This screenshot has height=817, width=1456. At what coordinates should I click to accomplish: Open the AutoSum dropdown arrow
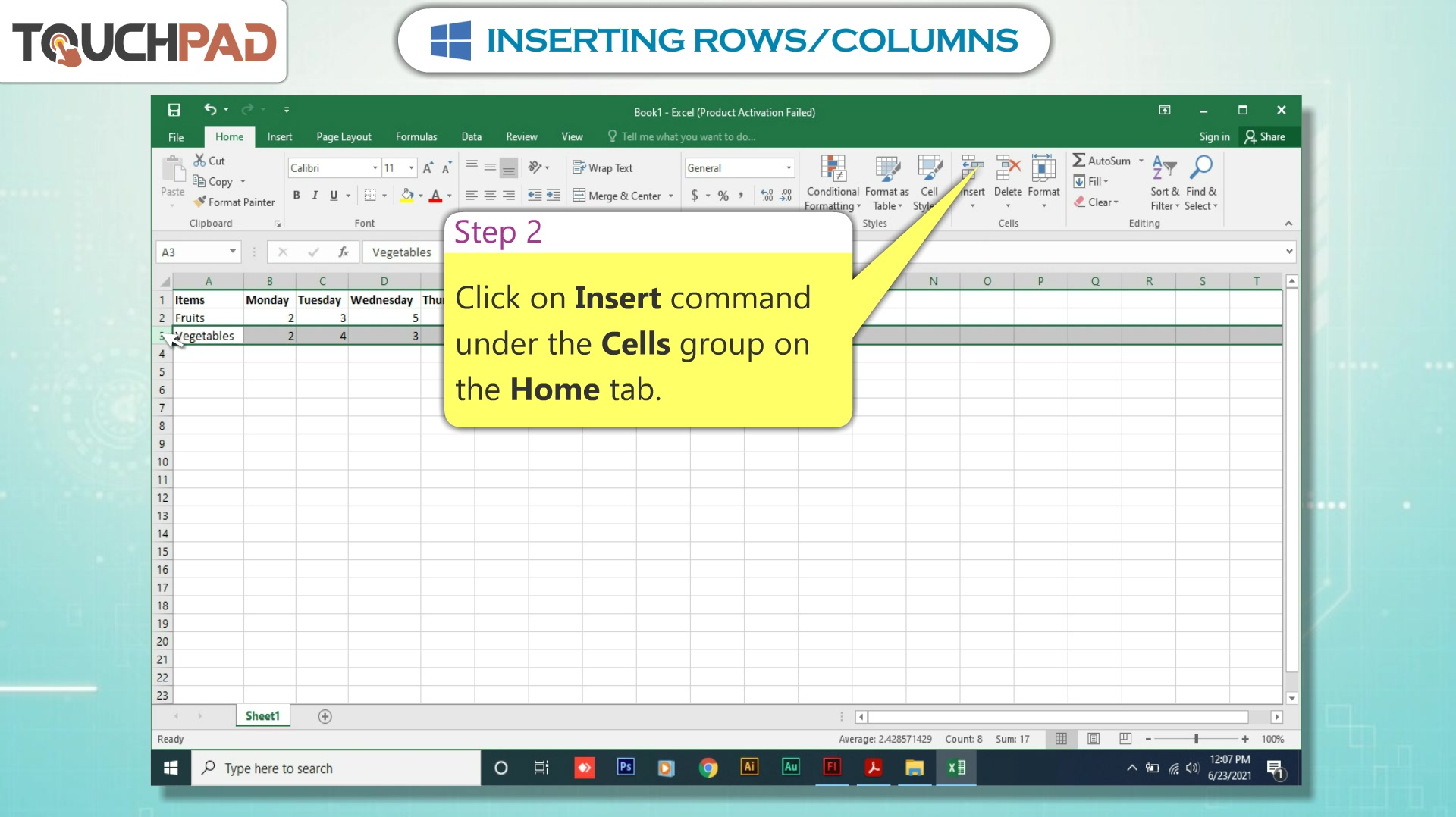tap(1141, 161)
